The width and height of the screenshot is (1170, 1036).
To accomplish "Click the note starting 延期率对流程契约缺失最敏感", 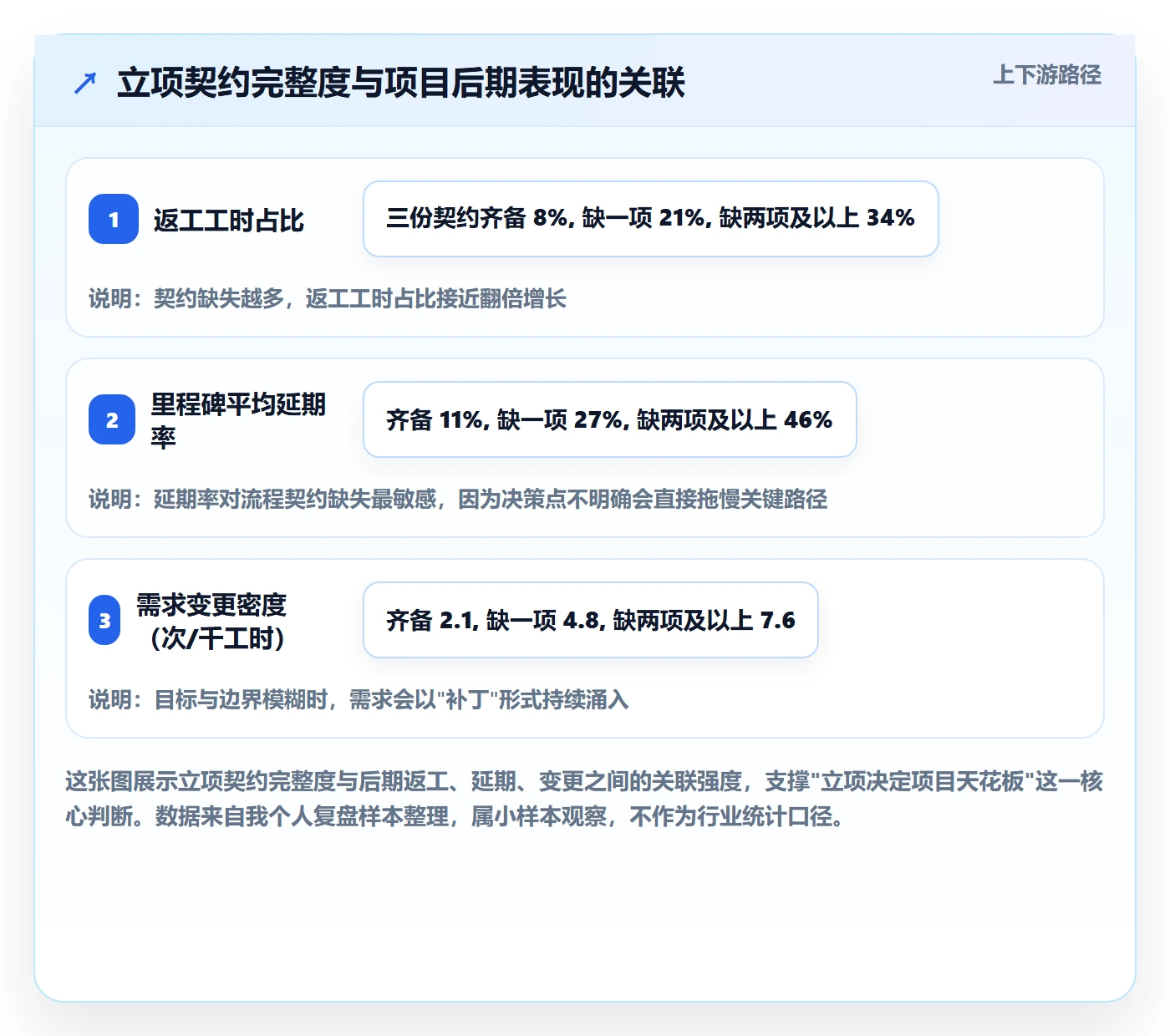I will pyautogui.click(x=458, y=499).
